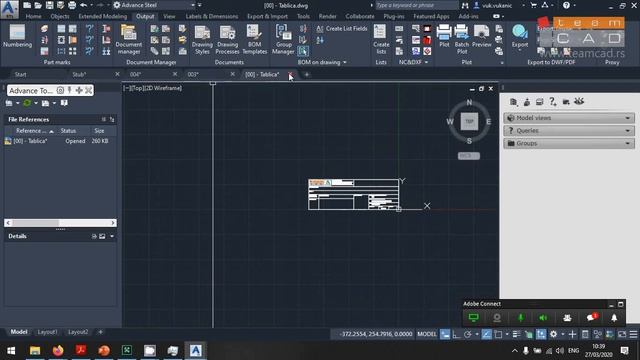Toggle object snap tracking in status bar
The image size is (640, 360).
click(x=487, y=334)
